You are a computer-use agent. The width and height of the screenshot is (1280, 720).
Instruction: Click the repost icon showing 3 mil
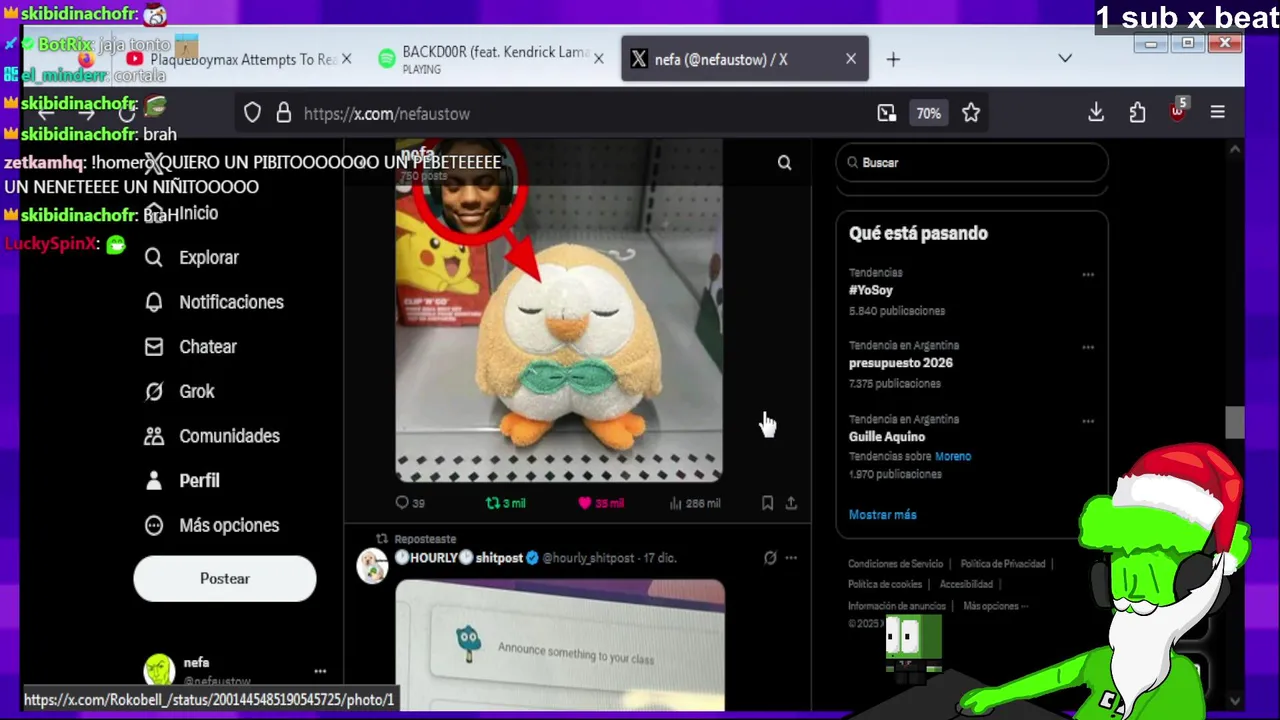[492, 503]
